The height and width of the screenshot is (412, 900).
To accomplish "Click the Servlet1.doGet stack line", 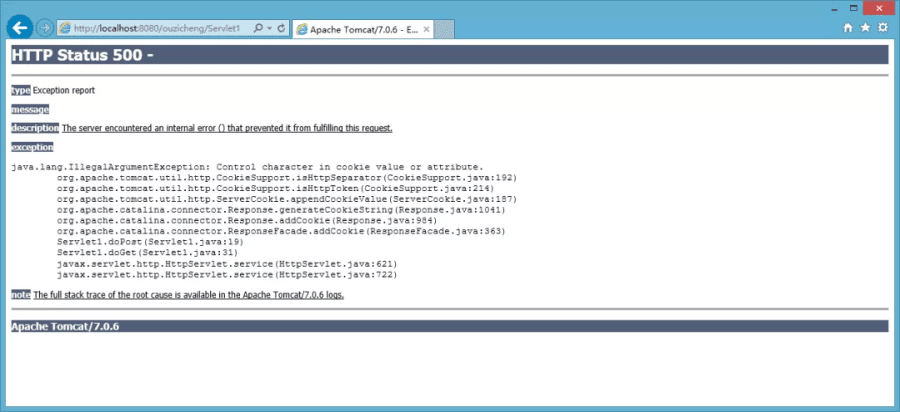I will (x=148, y=252).
